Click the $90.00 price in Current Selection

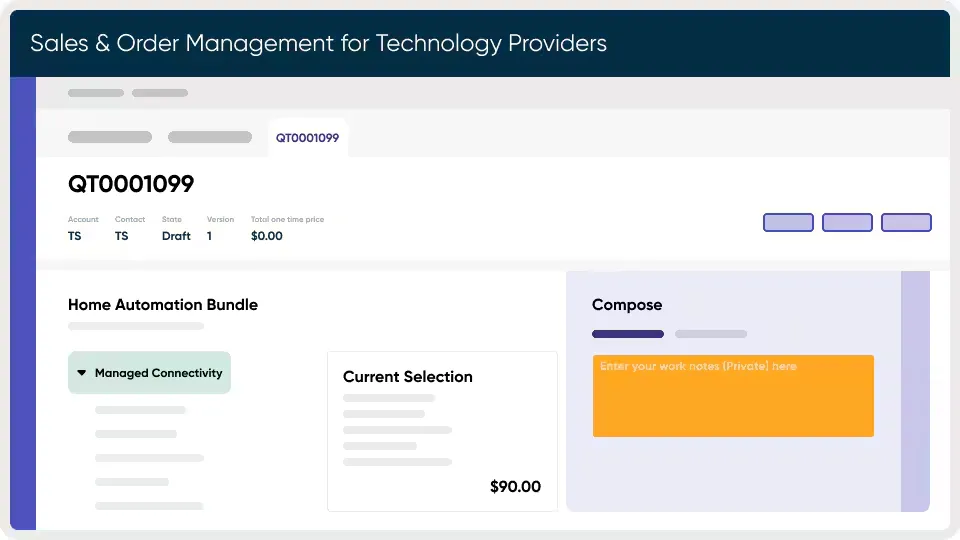(x=515, y=487)
